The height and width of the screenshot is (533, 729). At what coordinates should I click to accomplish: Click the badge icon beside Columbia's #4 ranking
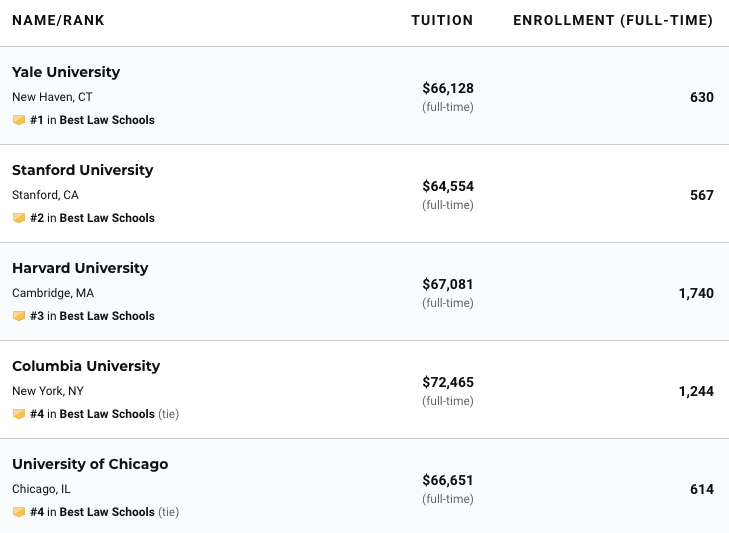click(x=18, y=414)
